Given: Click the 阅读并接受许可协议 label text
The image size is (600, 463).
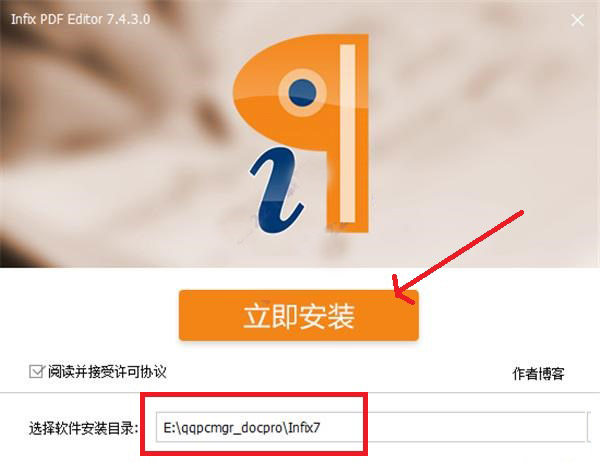Looking at the screenshot, I should point(107,372).
